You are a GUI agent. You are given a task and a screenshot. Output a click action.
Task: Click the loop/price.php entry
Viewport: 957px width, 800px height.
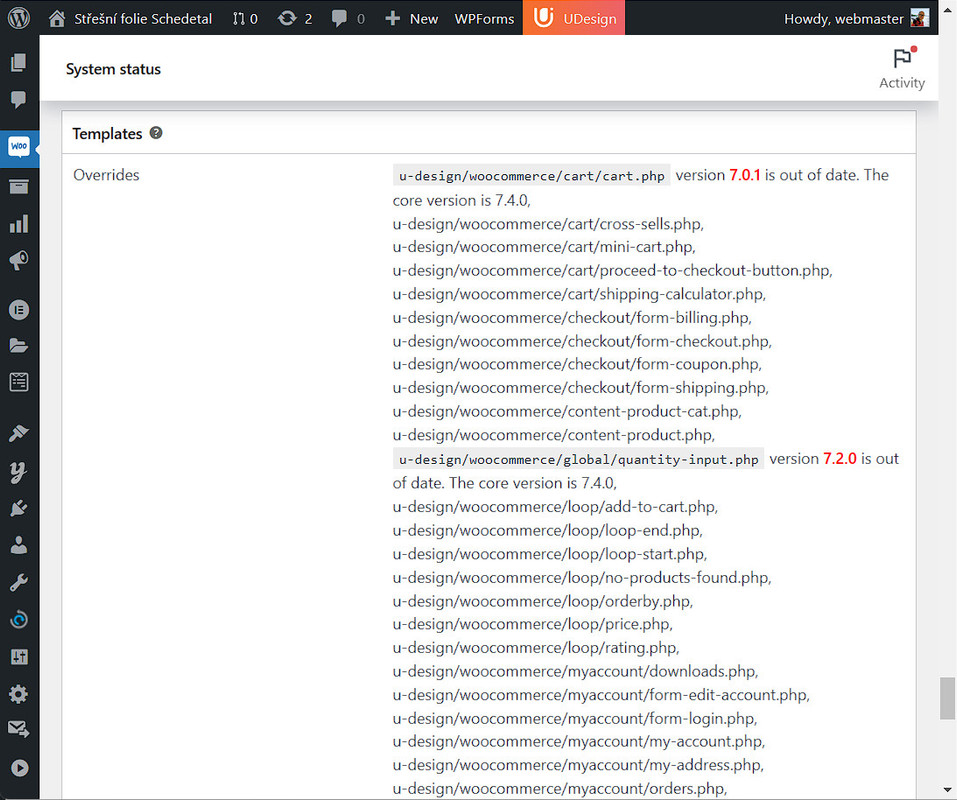tap(532, 624)
